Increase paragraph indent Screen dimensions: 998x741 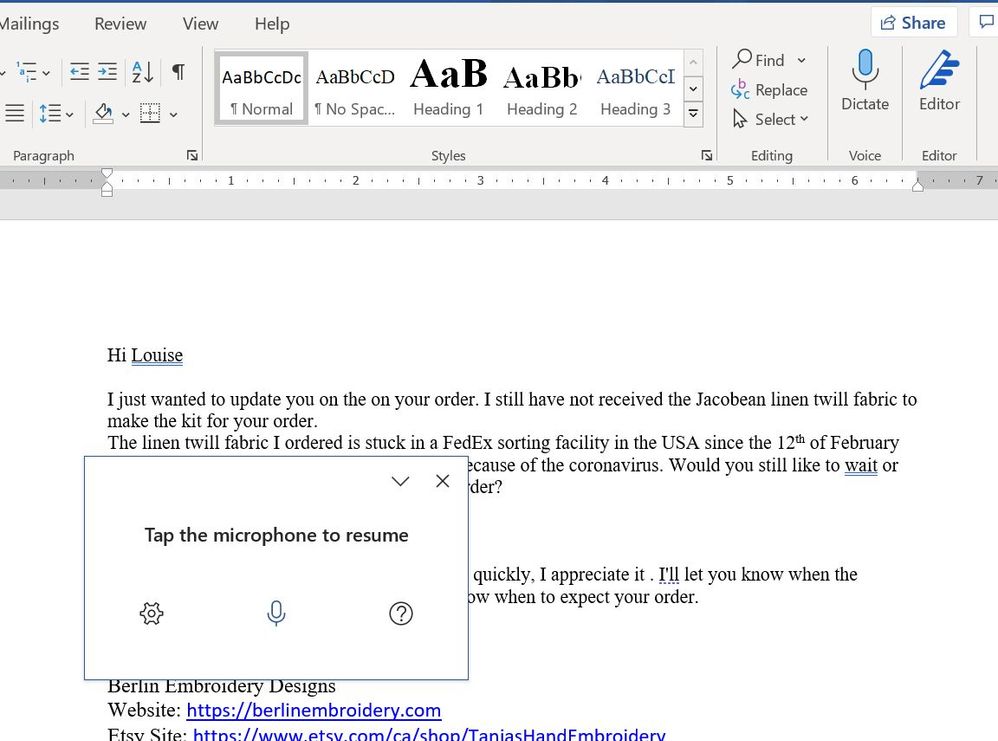(x=107, y=71)
